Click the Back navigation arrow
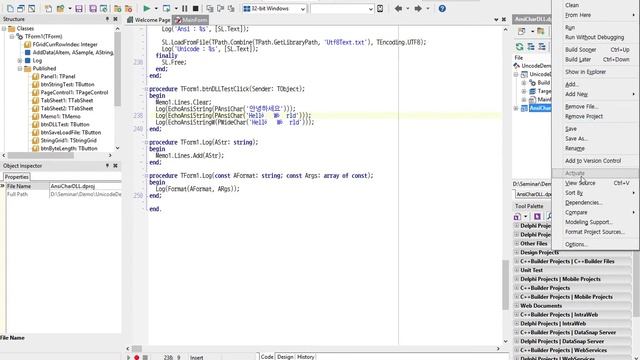 [398, 8]
